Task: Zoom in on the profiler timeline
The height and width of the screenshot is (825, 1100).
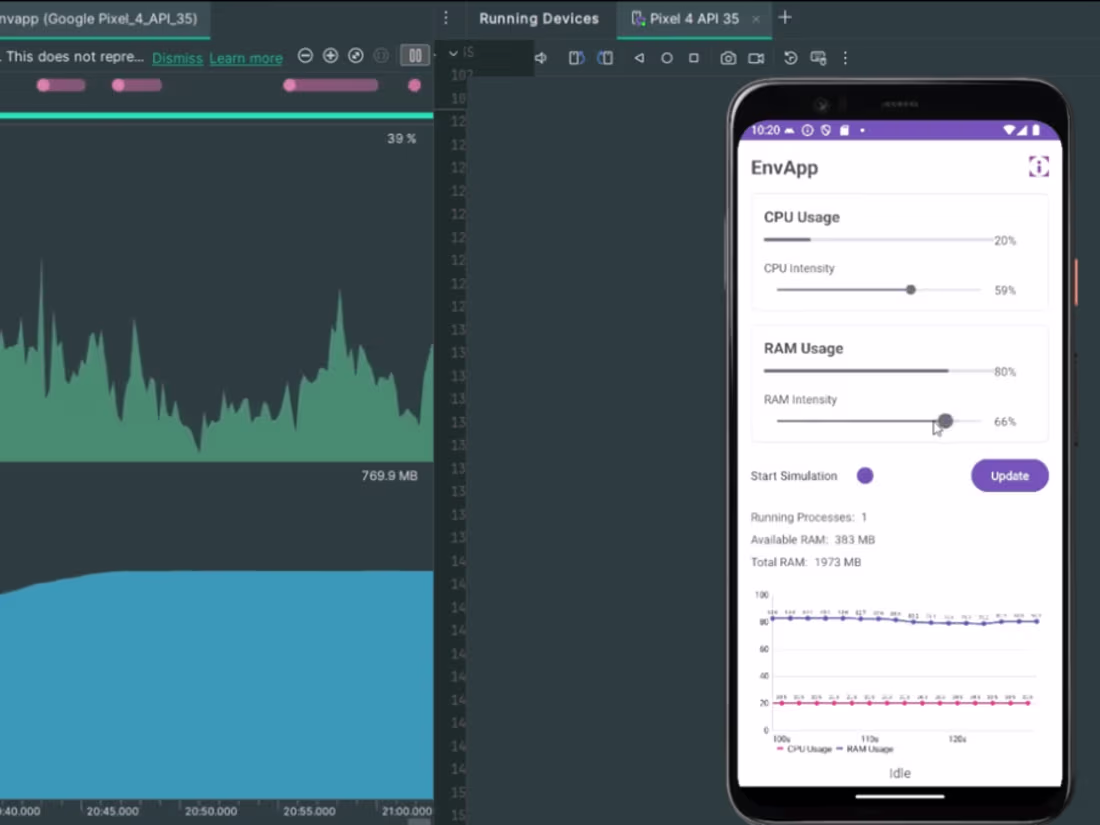Action: click(330, 56)
